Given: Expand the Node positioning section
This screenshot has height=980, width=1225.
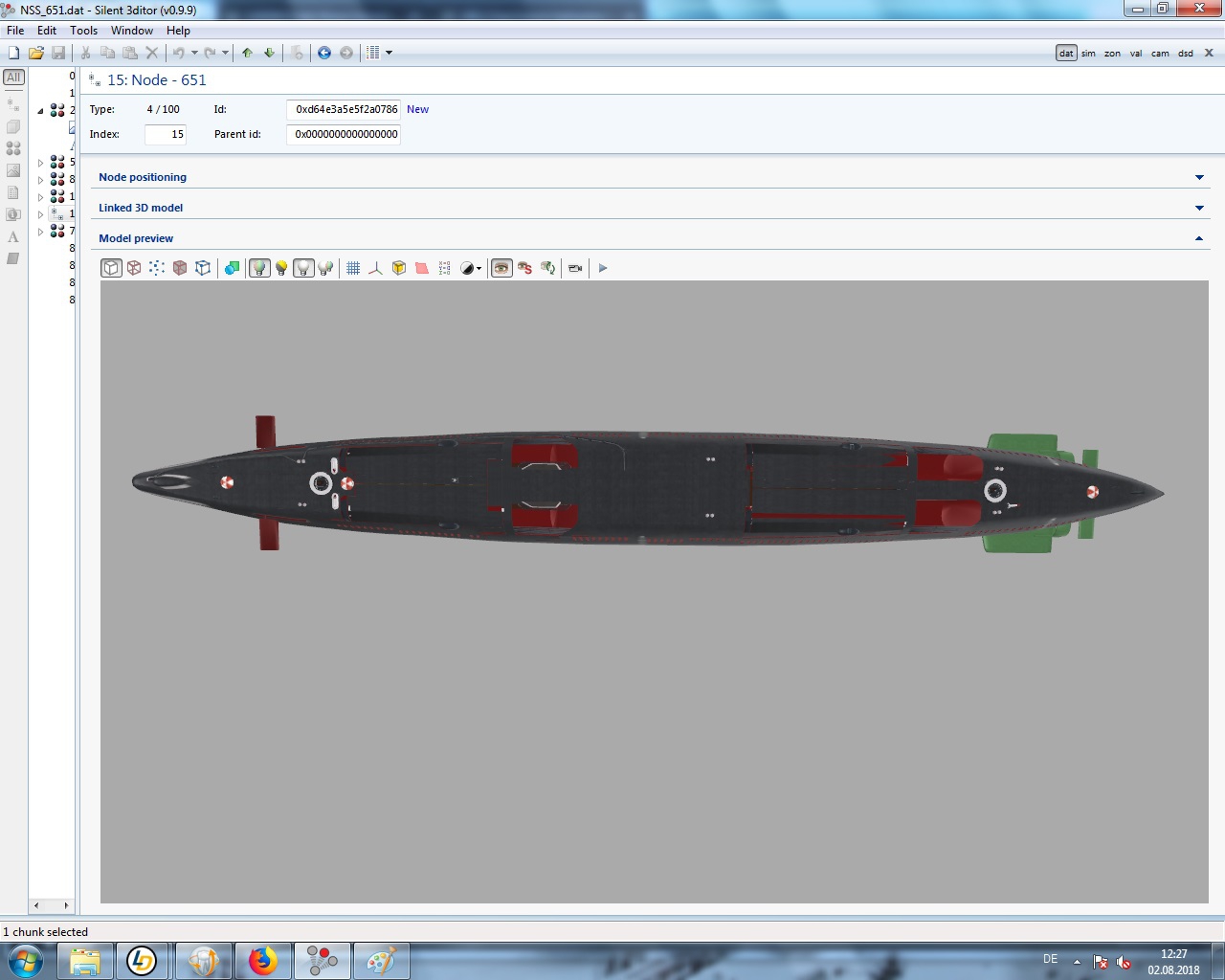Looking at the screenshot, I should (1199, 177).
